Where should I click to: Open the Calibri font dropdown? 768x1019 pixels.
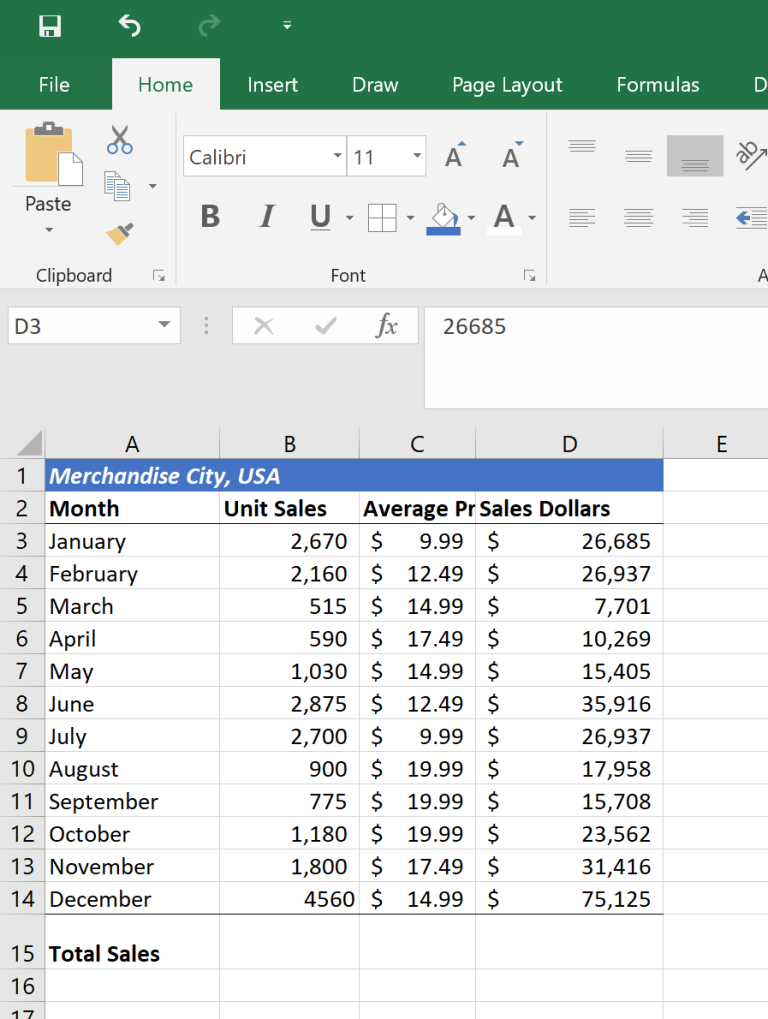click(337, 157)
